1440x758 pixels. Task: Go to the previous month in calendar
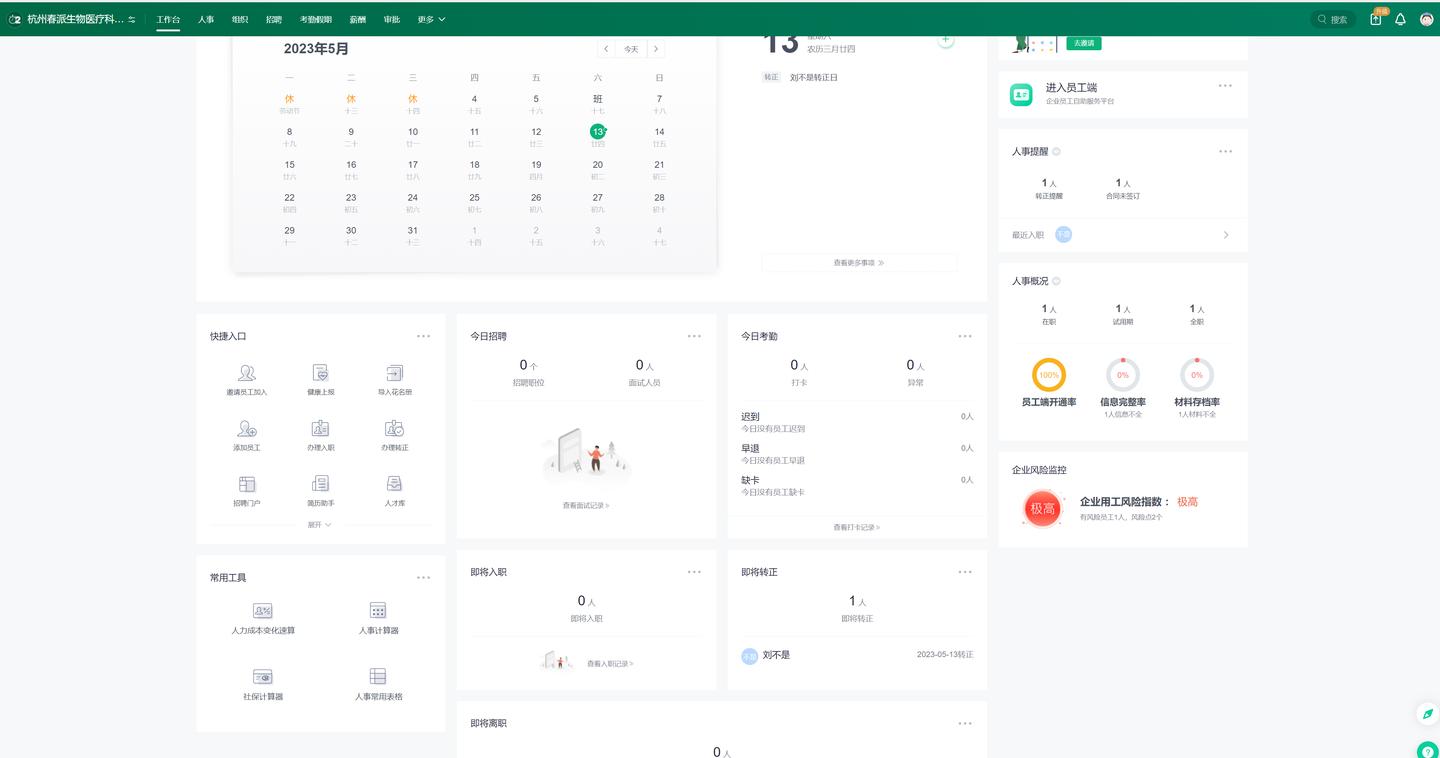point(606,49)
